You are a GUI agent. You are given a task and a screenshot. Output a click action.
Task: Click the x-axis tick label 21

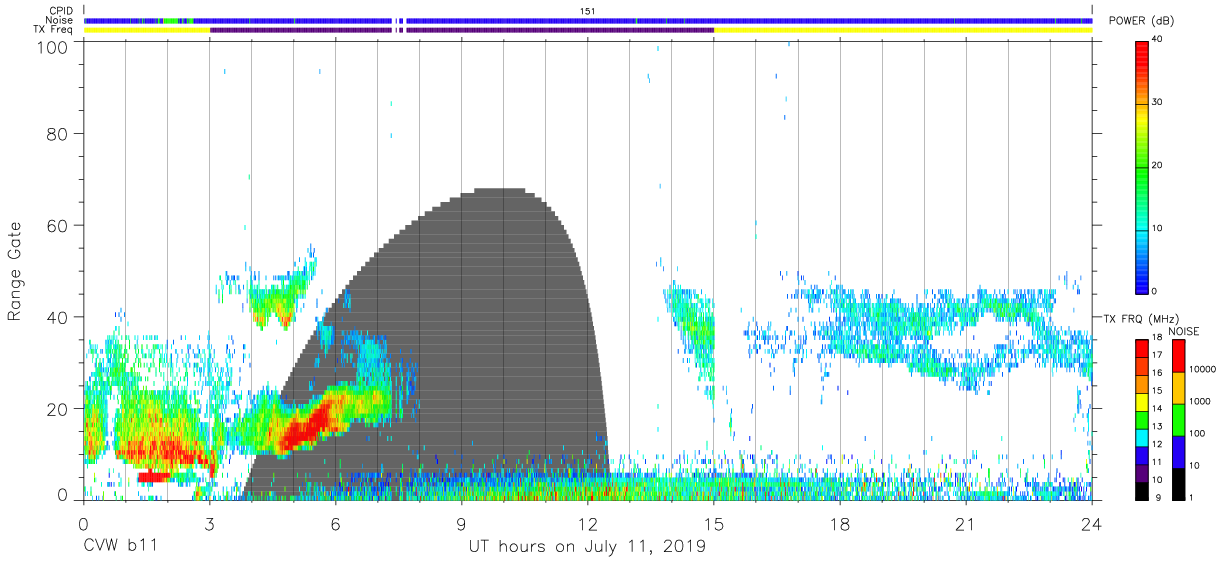(x=966, y=524)
